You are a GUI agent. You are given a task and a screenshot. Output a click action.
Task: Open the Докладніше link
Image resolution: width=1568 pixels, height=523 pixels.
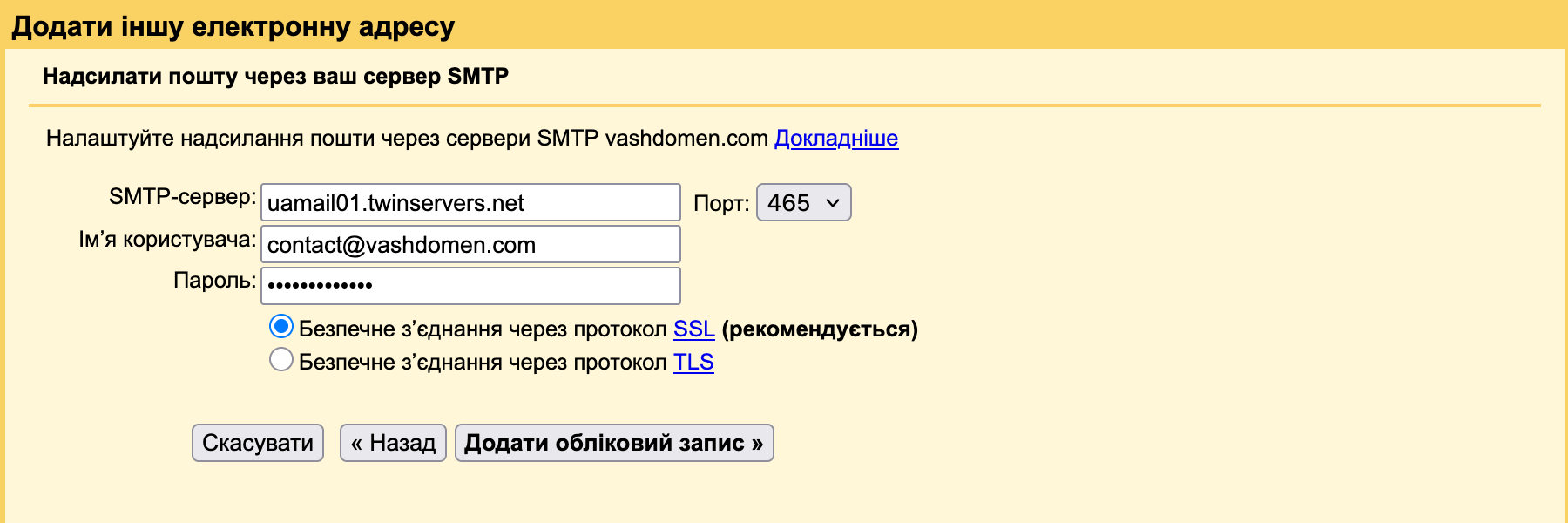[836, 139]
